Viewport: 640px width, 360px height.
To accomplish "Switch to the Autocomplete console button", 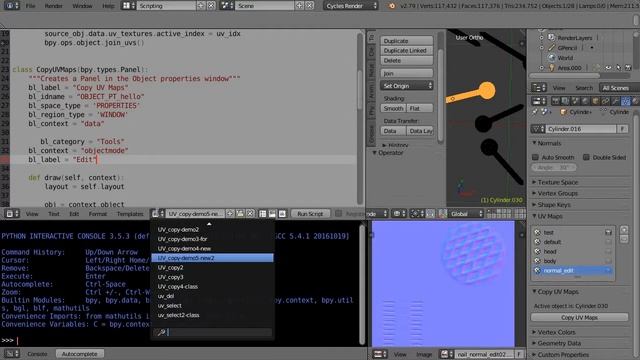I will pyautogui.click(x=80, y=354).
